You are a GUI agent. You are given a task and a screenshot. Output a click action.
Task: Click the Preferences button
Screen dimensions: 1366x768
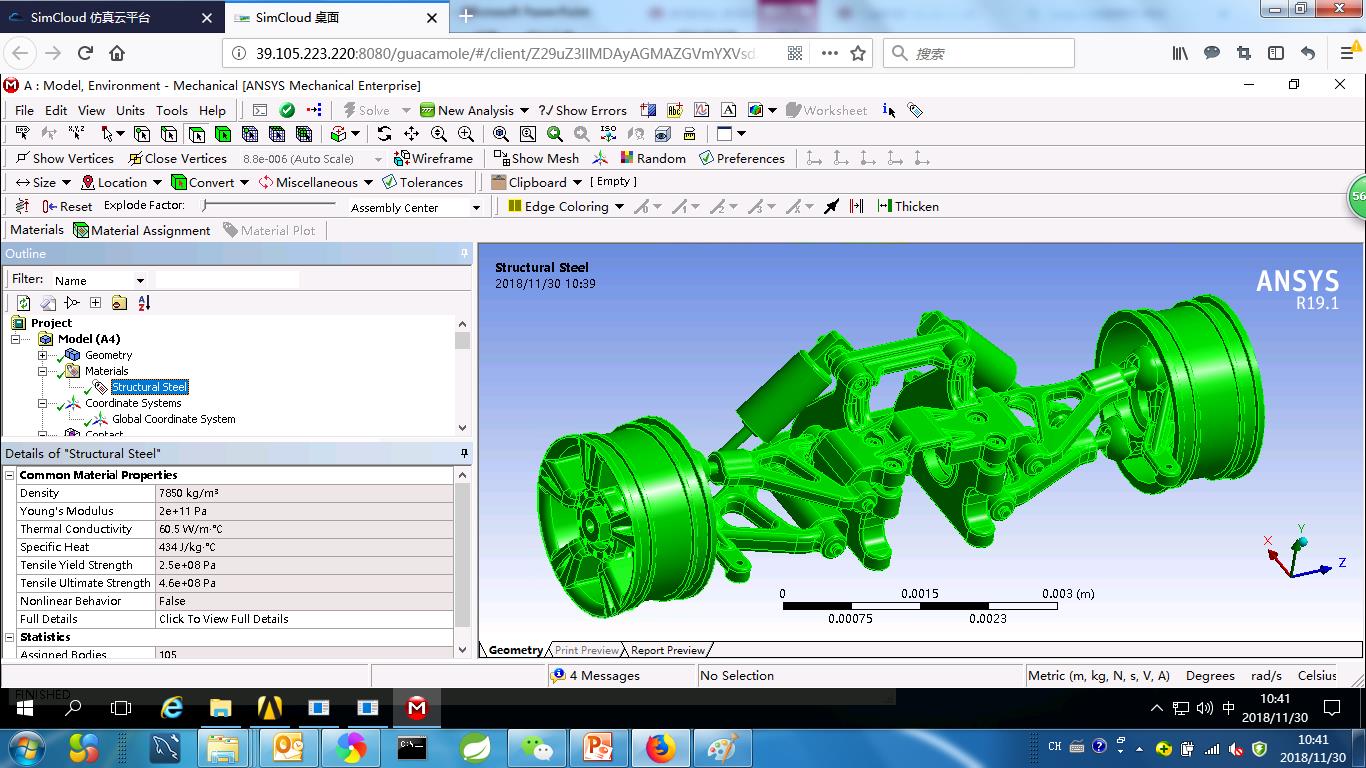point(742,158)
